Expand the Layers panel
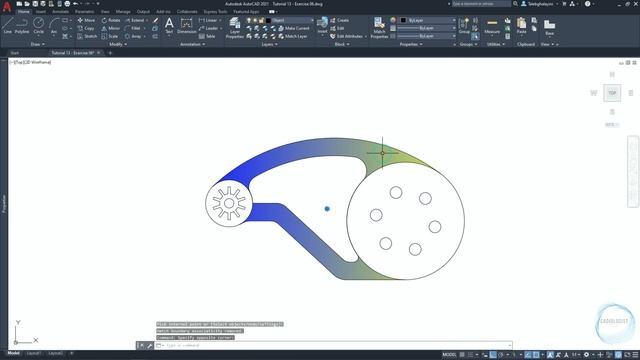The height and width of the screenshot is (360, 640). coord(269,44)
